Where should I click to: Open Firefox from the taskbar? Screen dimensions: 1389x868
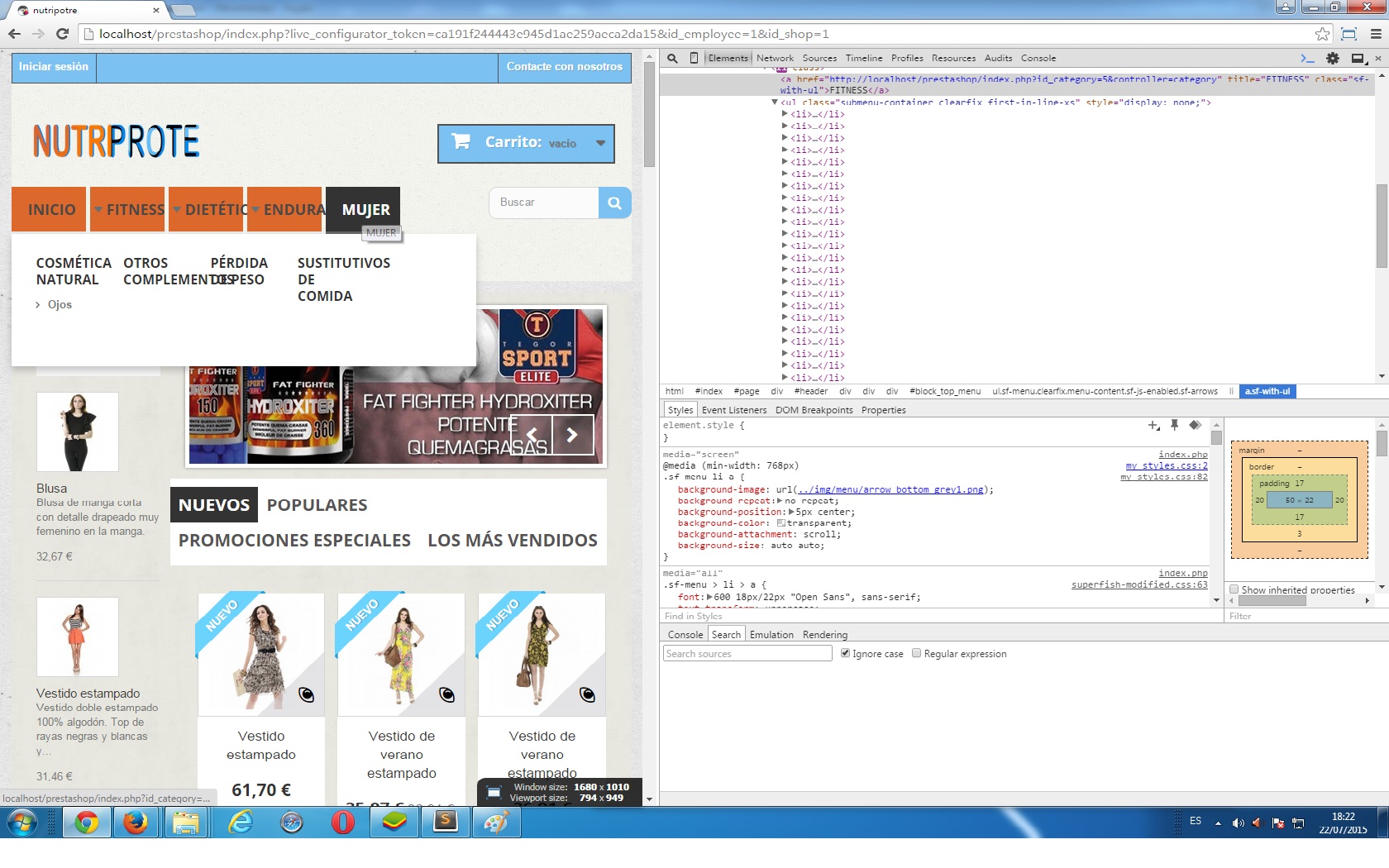pyautogui.click(x=135, y=823)
